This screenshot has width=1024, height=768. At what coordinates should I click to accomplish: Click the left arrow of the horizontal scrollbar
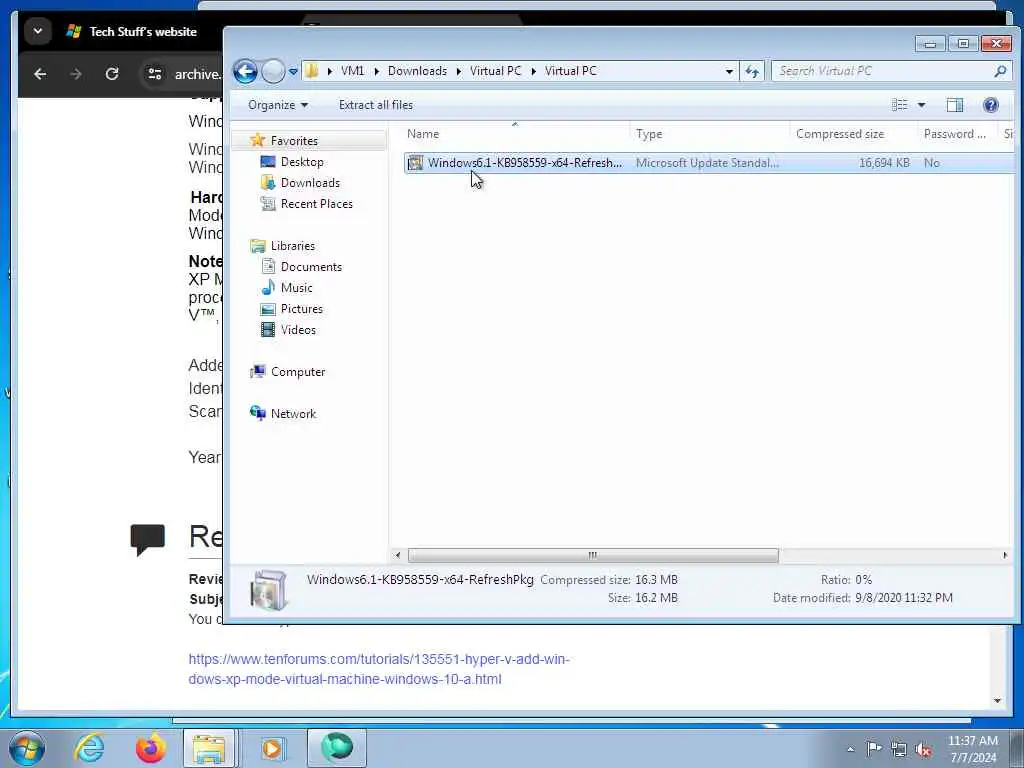pos(398,555)
